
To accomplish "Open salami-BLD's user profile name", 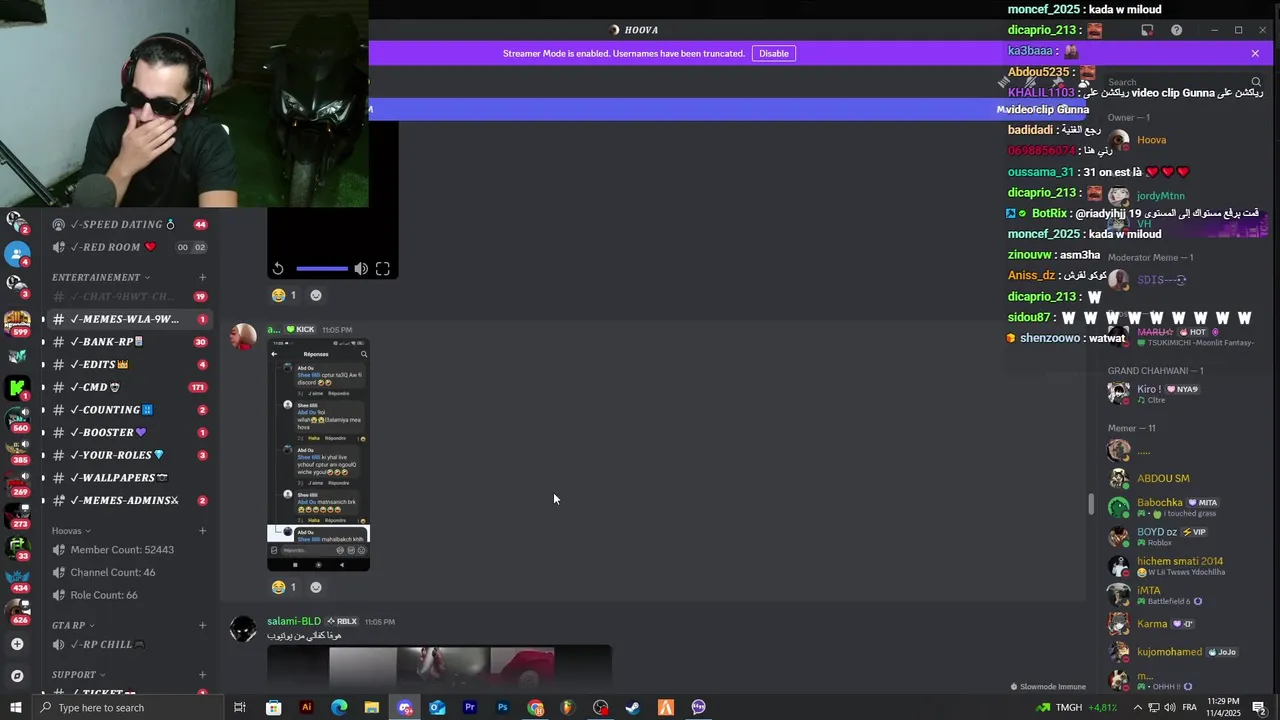I will point(294,621).
